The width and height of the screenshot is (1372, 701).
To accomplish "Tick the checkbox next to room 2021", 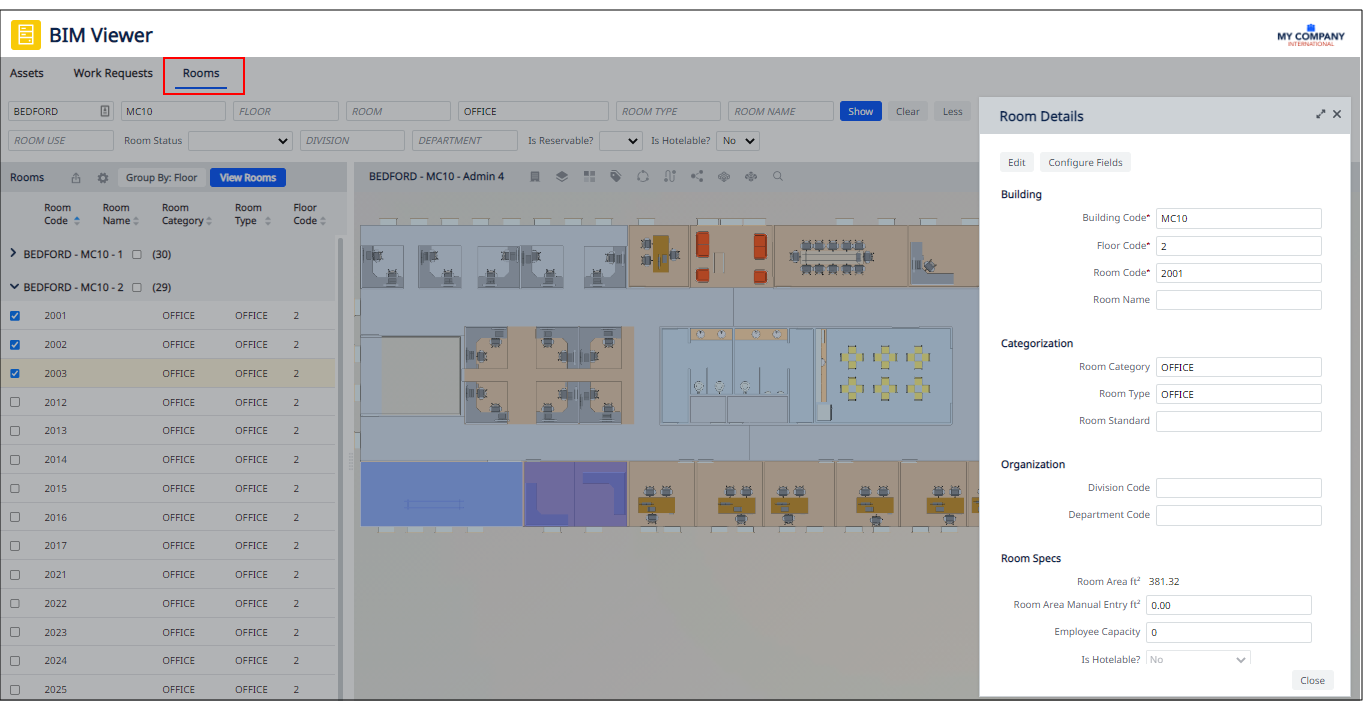I will [x=13, y=574].
